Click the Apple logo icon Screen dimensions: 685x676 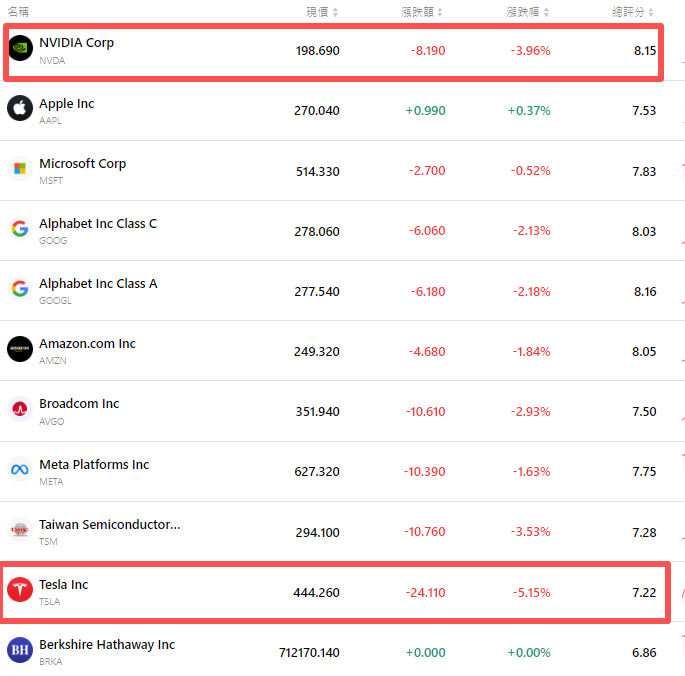pos(20,108)
